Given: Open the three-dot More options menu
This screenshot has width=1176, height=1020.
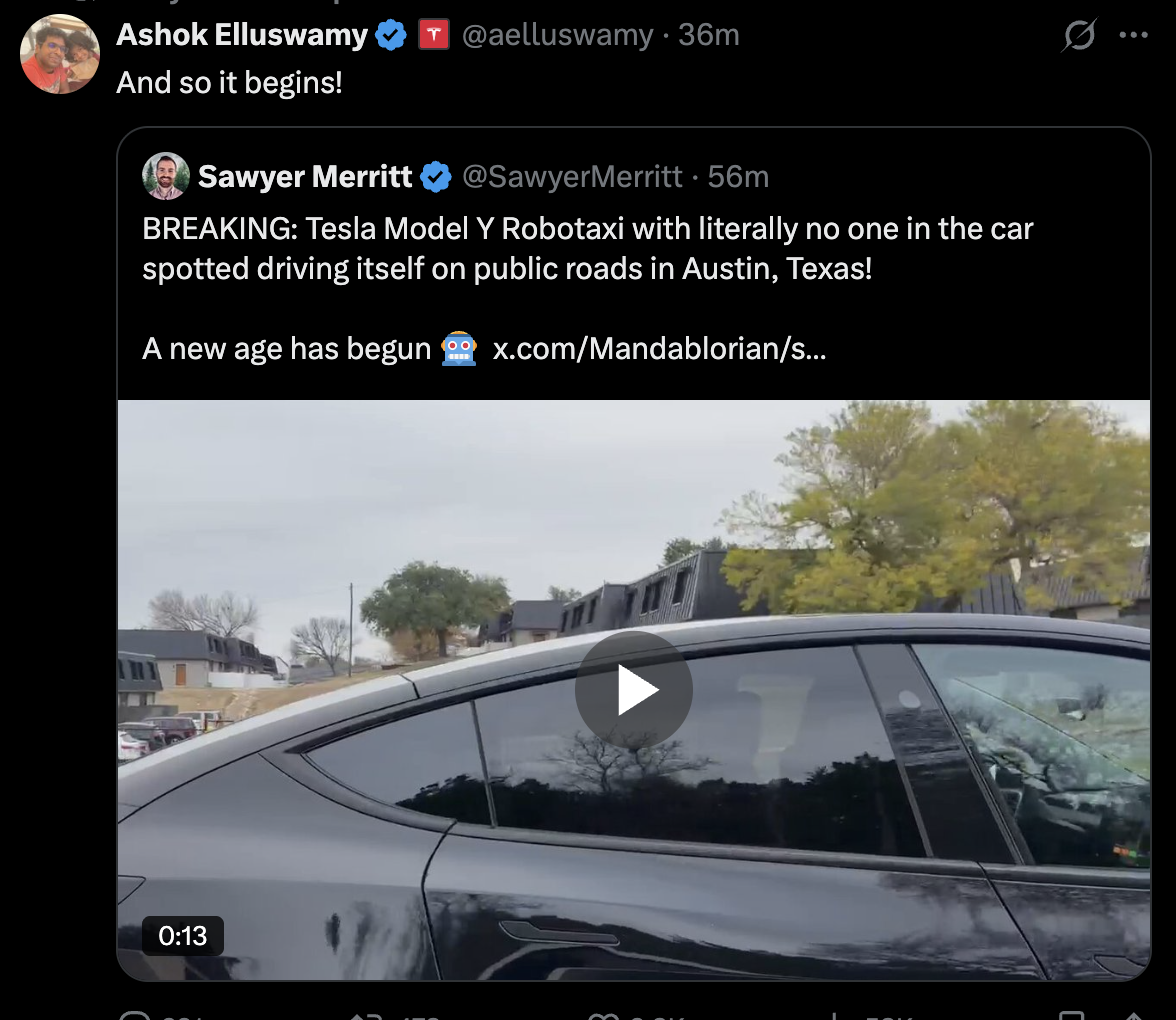Looking at the screenshot, I should (1133, 36).
